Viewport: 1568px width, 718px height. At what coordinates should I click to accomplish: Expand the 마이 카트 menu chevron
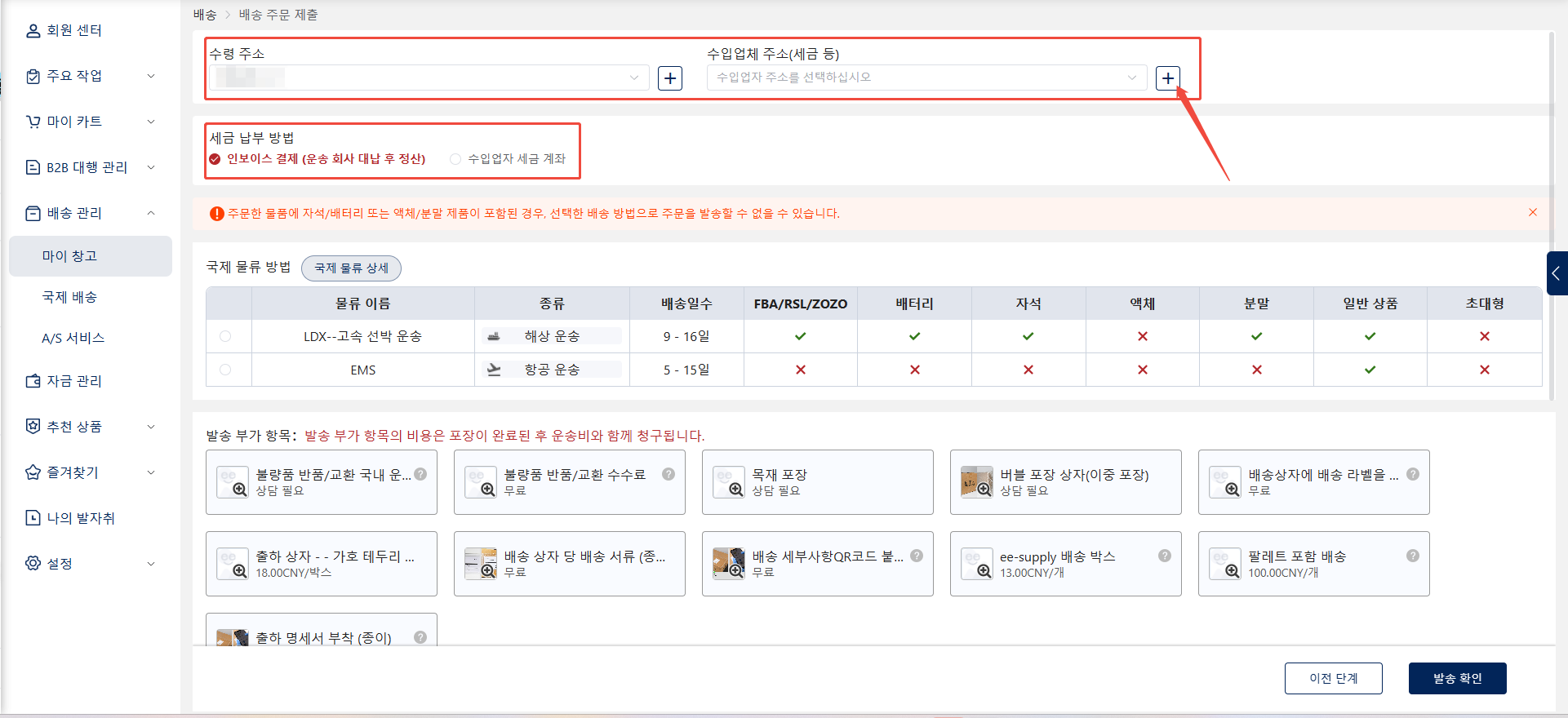151,122
